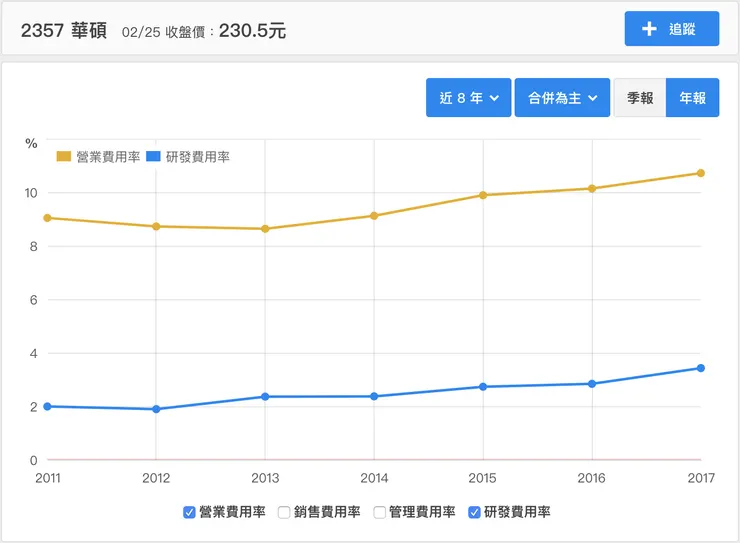Switch to 季報 quarterly tab
740x543 pixels.
point(640,98)
